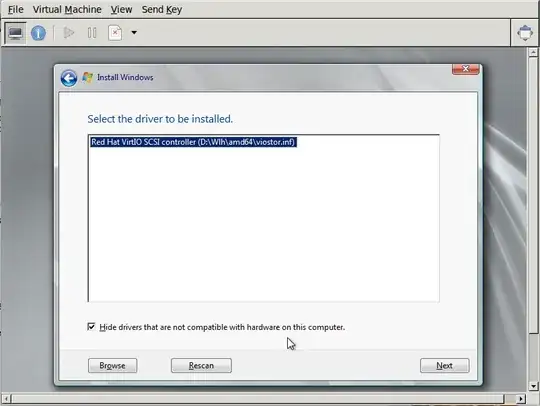Toggle Hide incompatible drivers checkbox
The height and width of the screenshot is (406, 540).
91,326
